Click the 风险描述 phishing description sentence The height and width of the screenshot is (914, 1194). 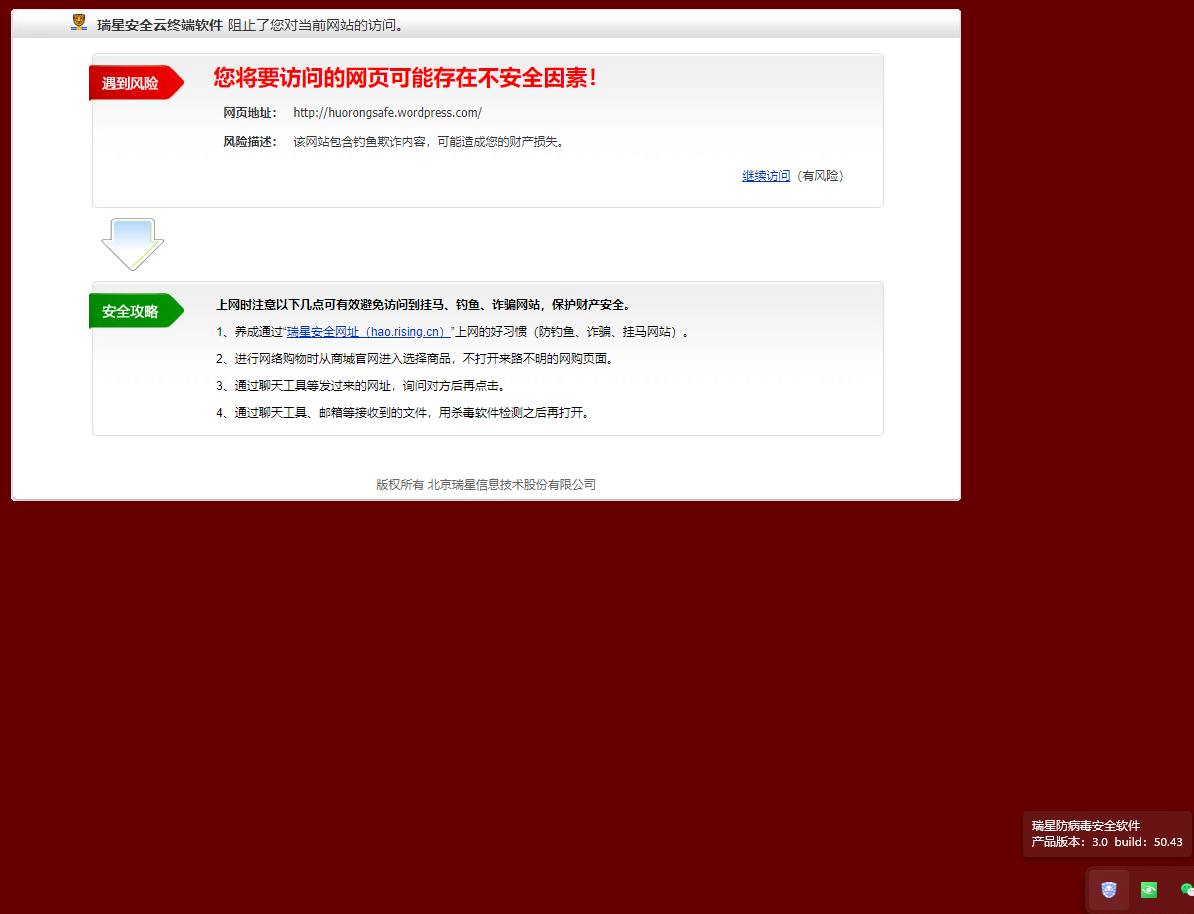pyautogui.click(x=430, y=142)
